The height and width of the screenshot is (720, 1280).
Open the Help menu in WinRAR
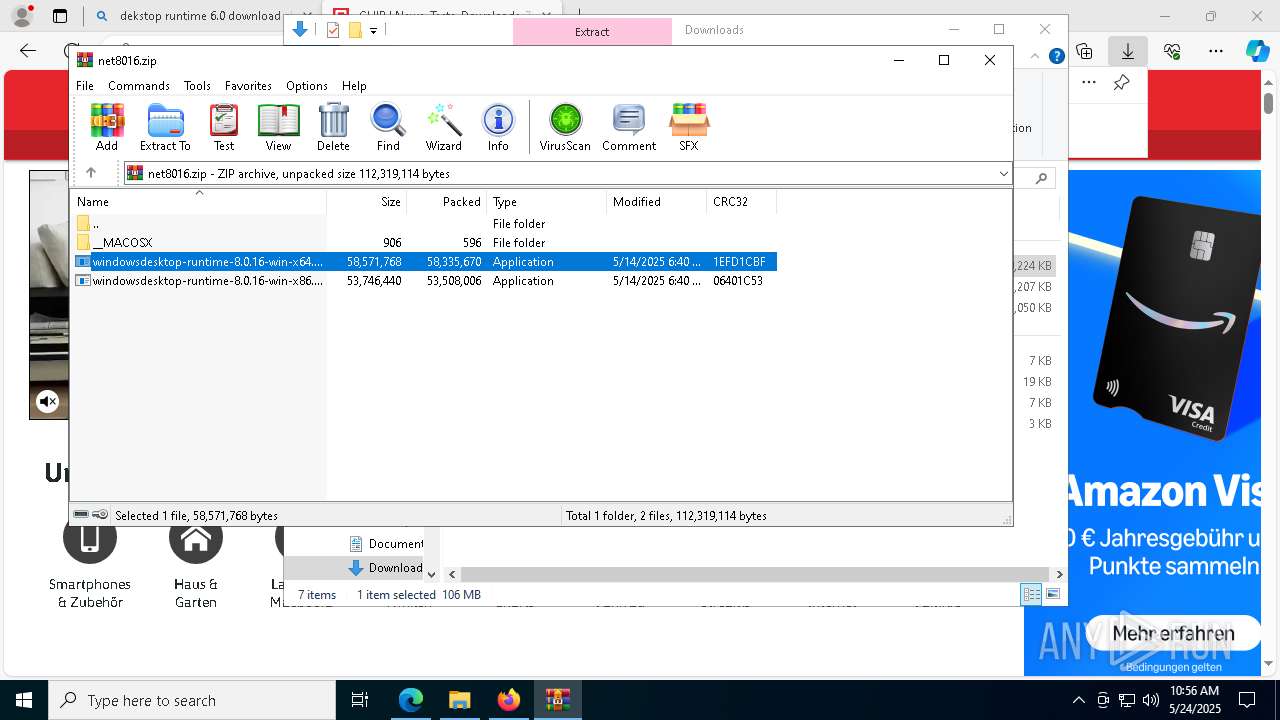click(x=354, y=86)
